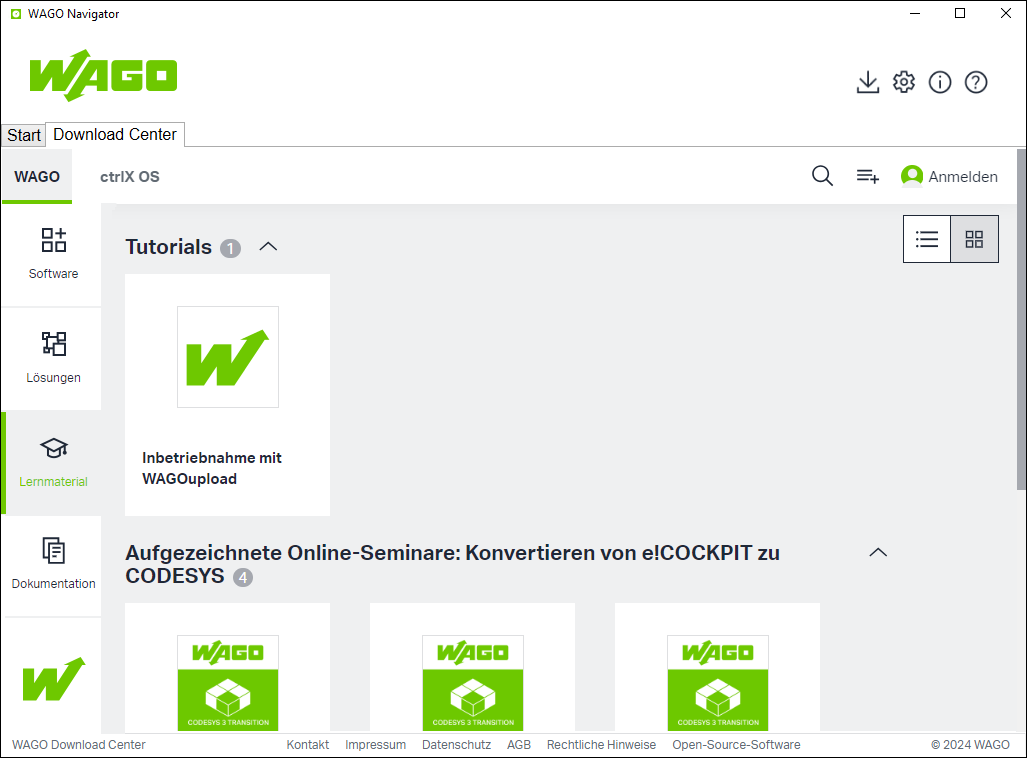Image resolution: width=1027 pixels, height=758 pixels.
Task: Open the downloads icon in header
Action: pyautogui.click(x=868, y=83)
